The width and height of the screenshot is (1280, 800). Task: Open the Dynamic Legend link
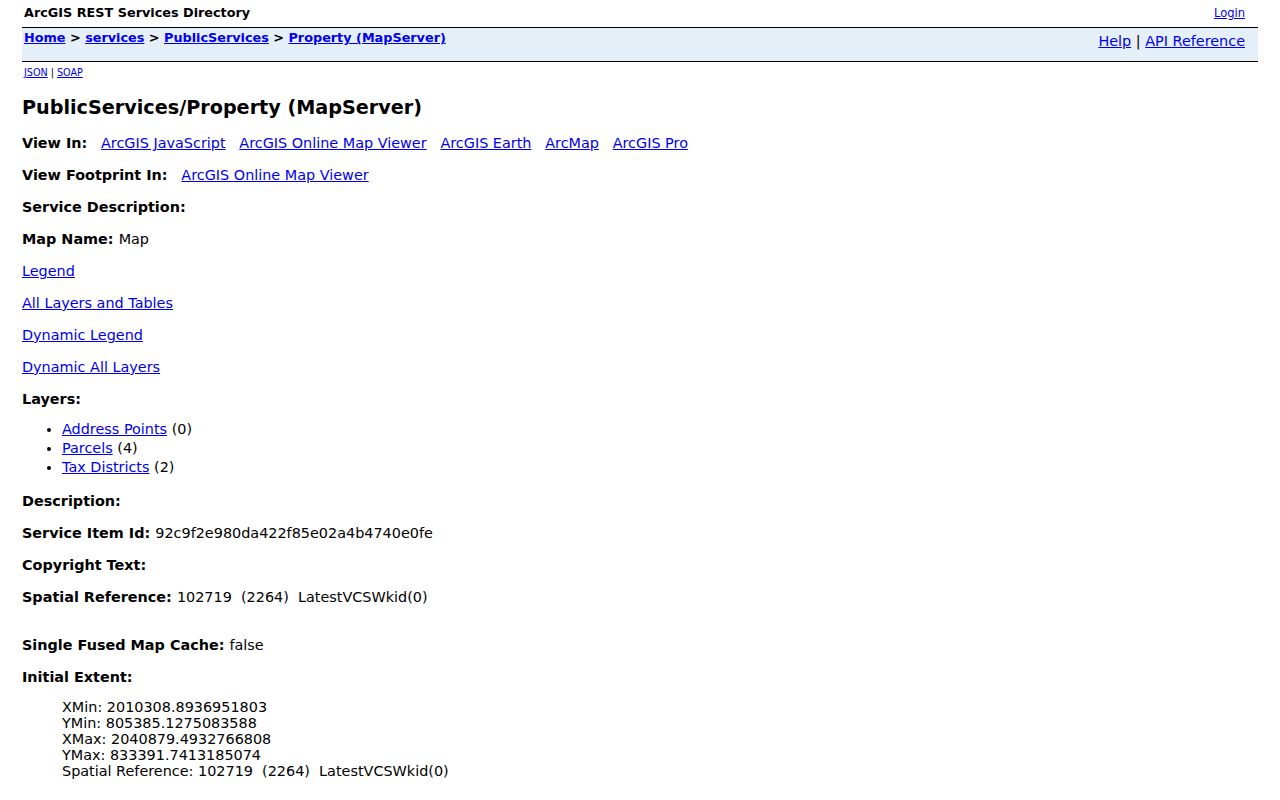82,335
